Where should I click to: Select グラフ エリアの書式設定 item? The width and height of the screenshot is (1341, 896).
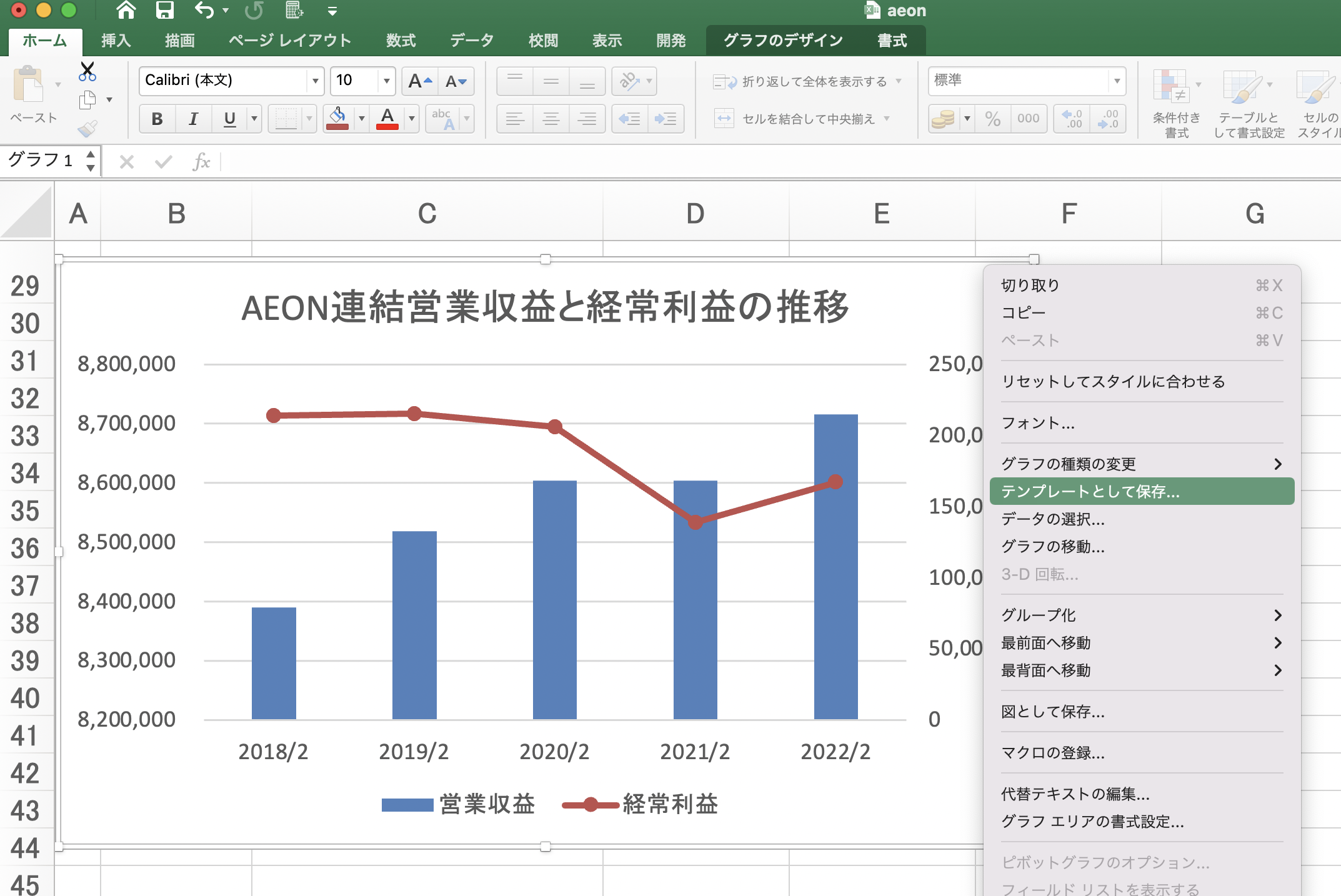[1142, 822]
